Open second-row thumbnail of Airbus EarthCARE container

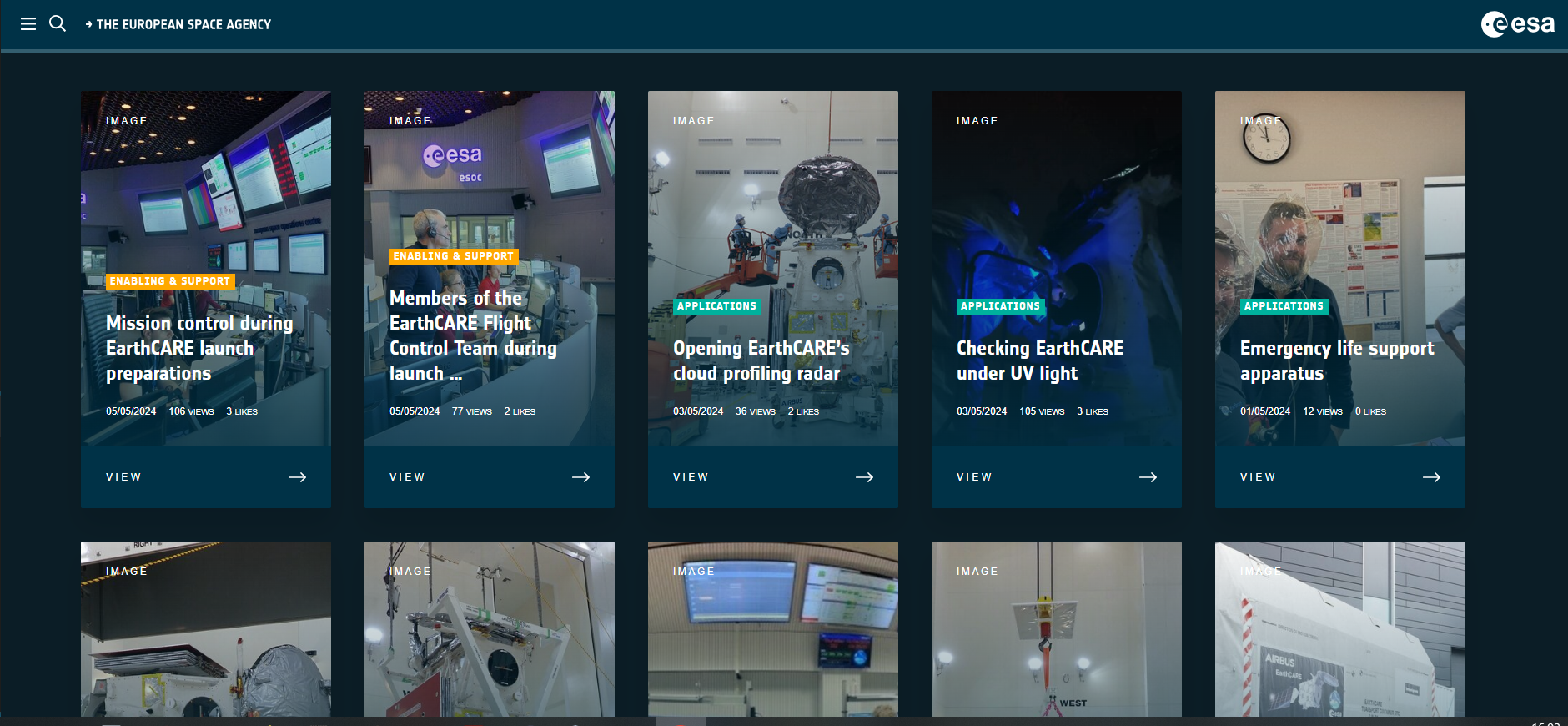[1340, 629]
